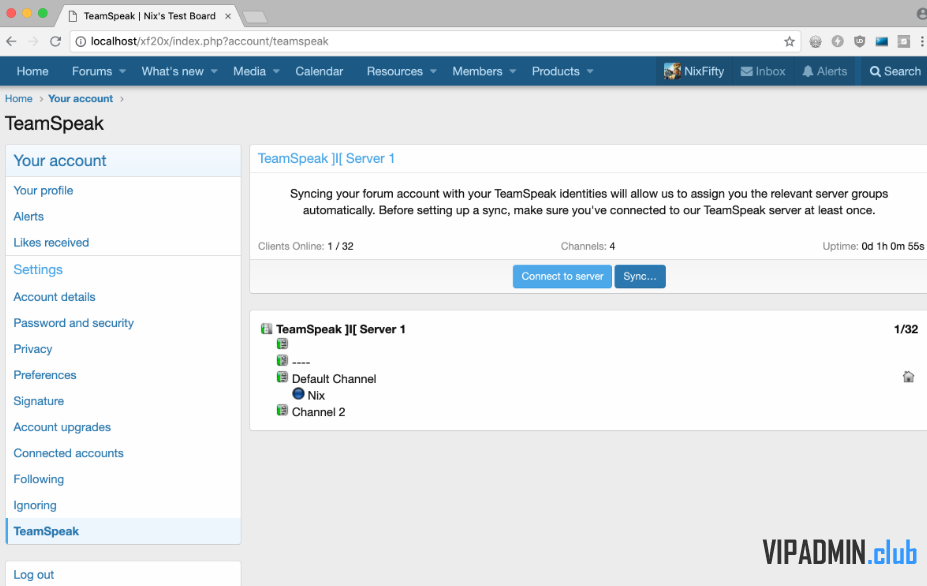Viewport: 927px width, 586px height.
Task: Click the shield browser extension icon
Action: [860, 41]
